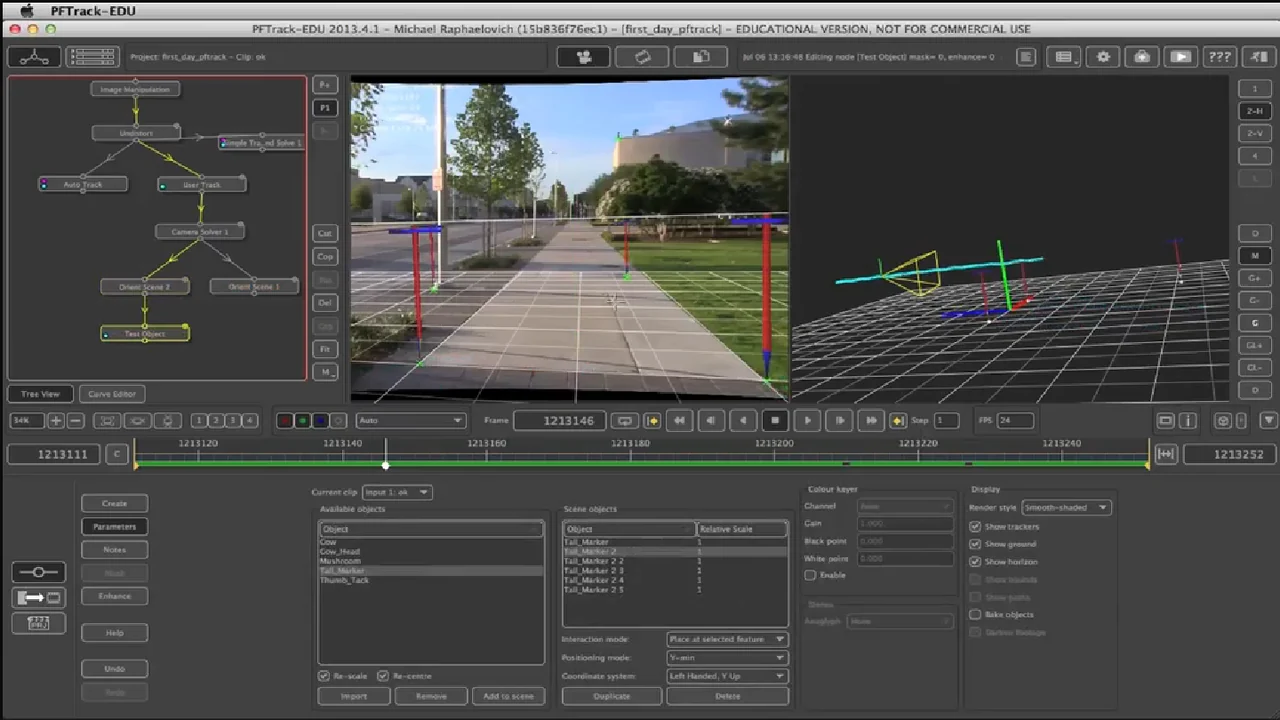
Task: Switch to the Tree View tab
Action: [41, 394]
